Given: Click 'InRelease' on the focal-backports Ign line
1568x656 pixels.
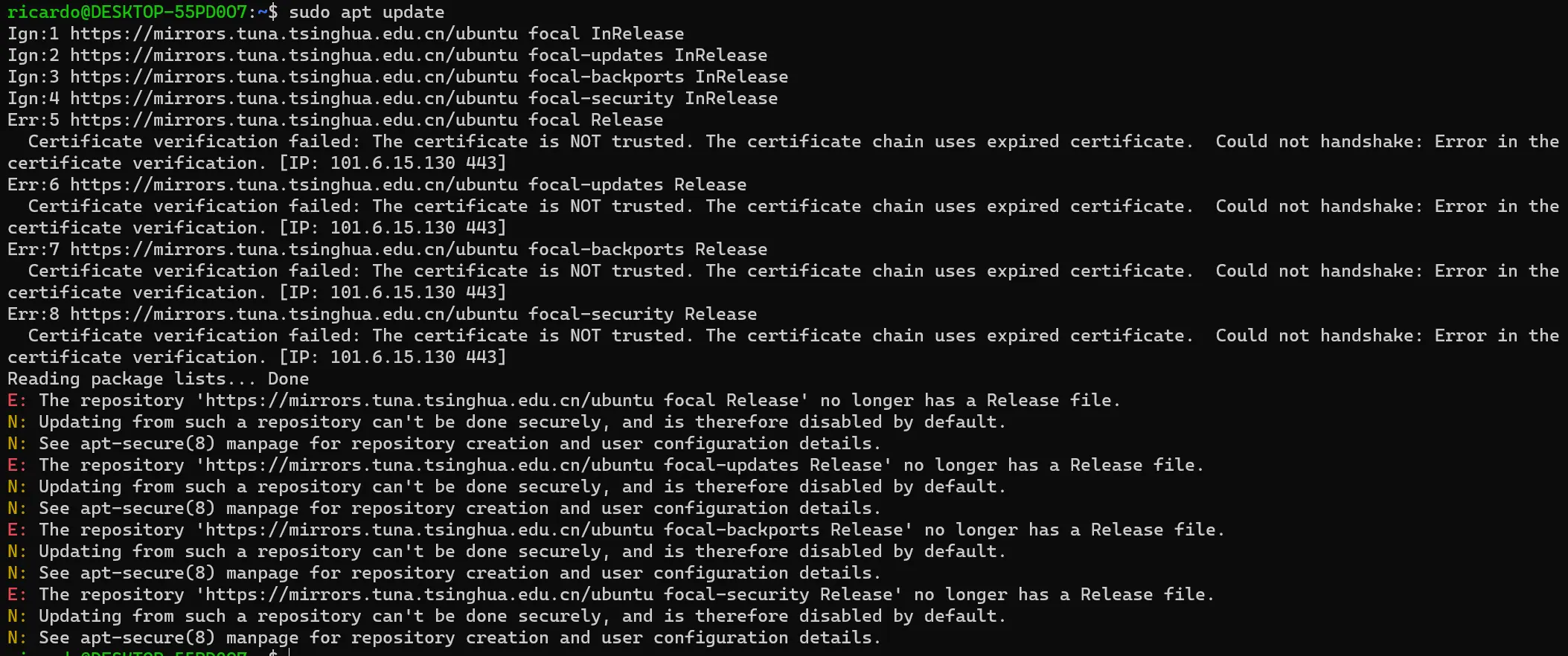Looking at the screenshot, I should click(741, 77).
